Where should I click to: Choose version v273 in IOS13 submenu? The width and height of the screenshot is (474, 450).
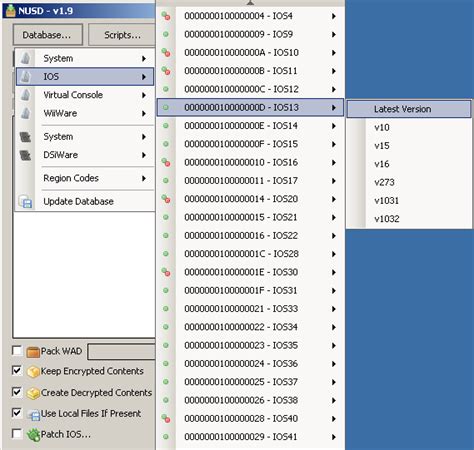[409, 182]
